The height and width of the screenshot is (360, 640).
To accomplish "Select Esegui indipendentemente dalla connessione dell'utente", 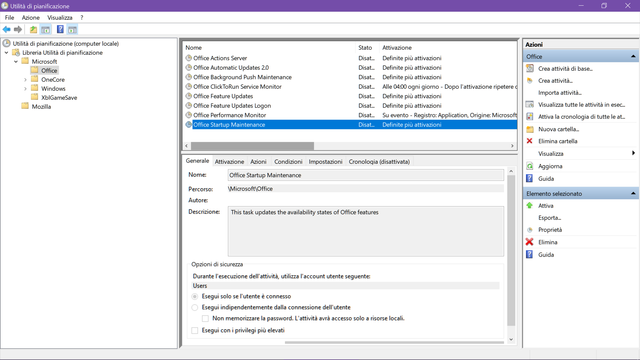I will point(195,307).
